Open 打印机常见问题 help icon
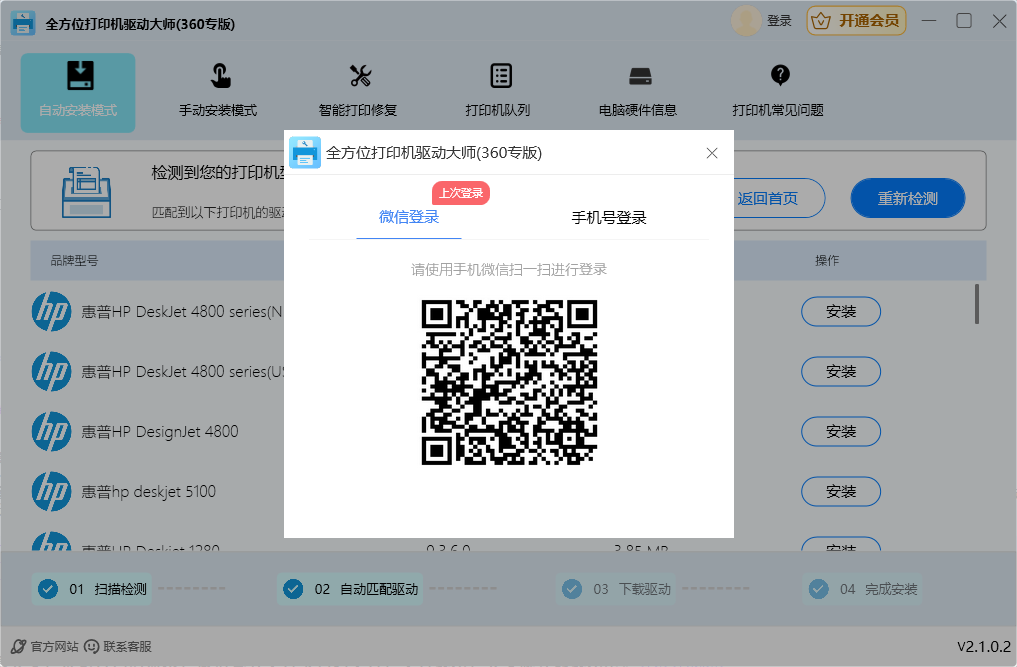This screenshot has height=667, width=1017. click(x=779, y=77)
